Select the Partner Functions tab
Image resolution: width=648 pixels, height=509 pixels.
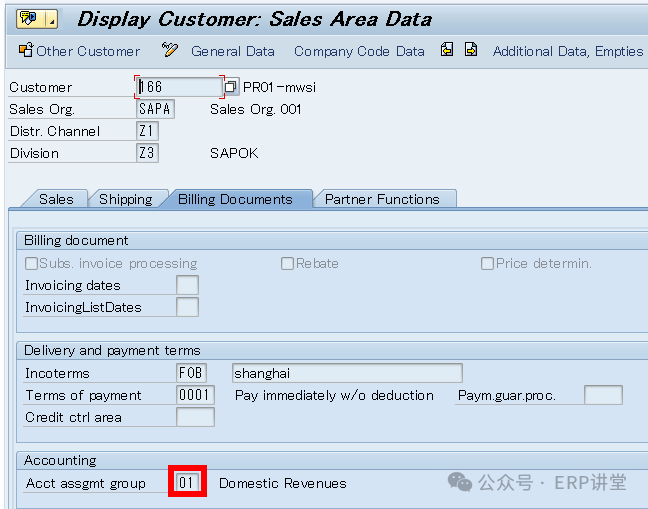[382, 199]
